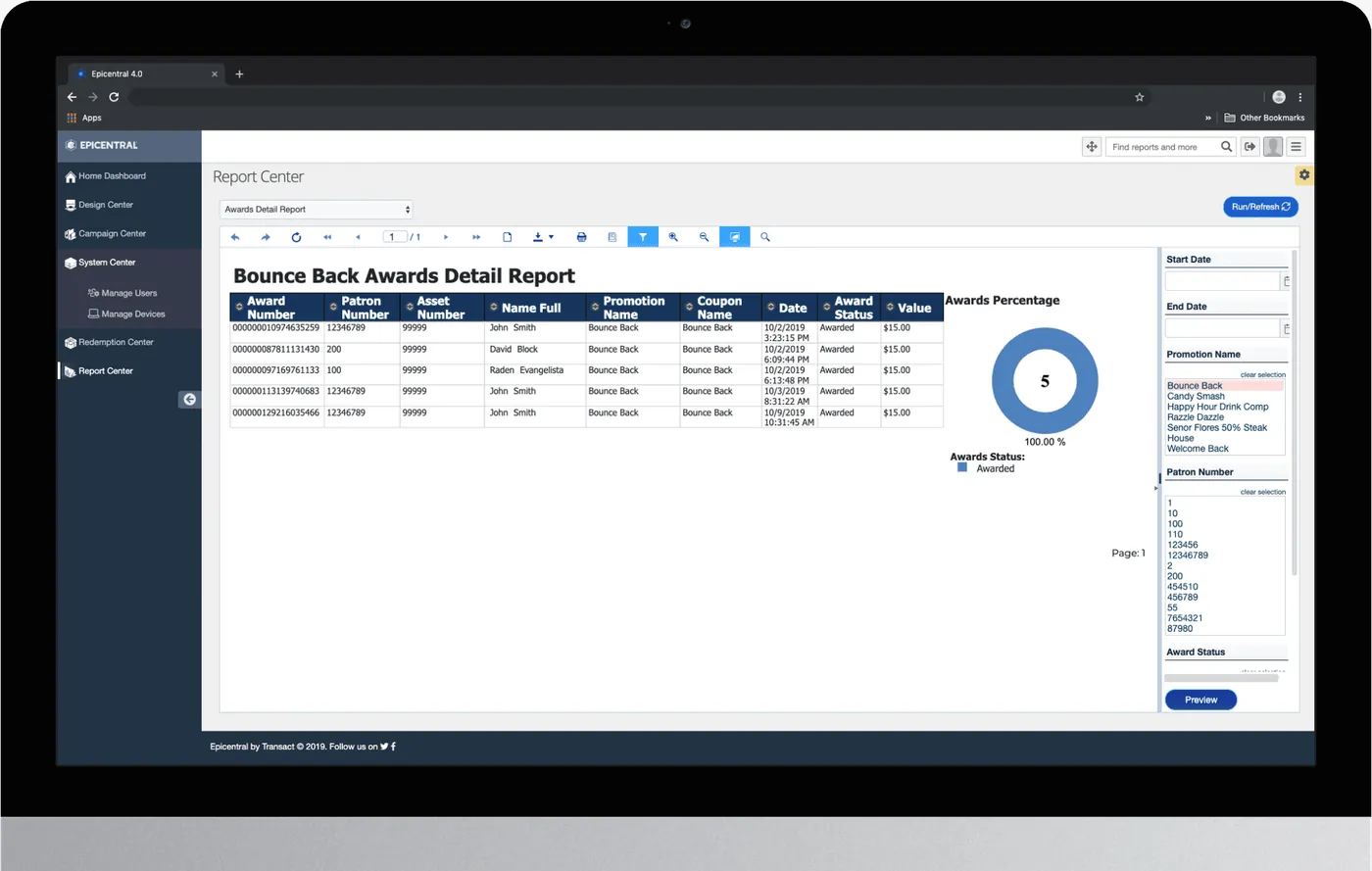
Task: Open the Awards Detail Report dropdown
Action: pos(316,209)
